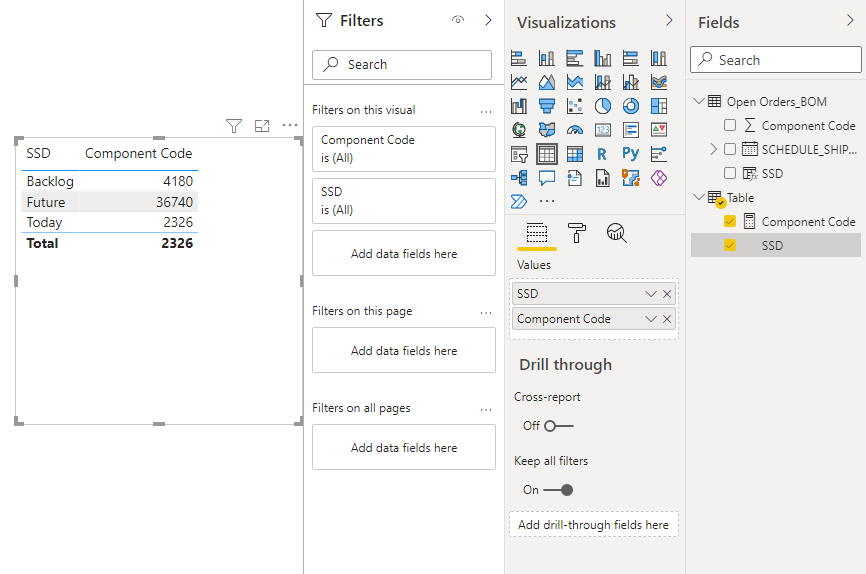Collapse the Fields pane chevron
The image size is (866, 574).
click(x=850, y=20)
